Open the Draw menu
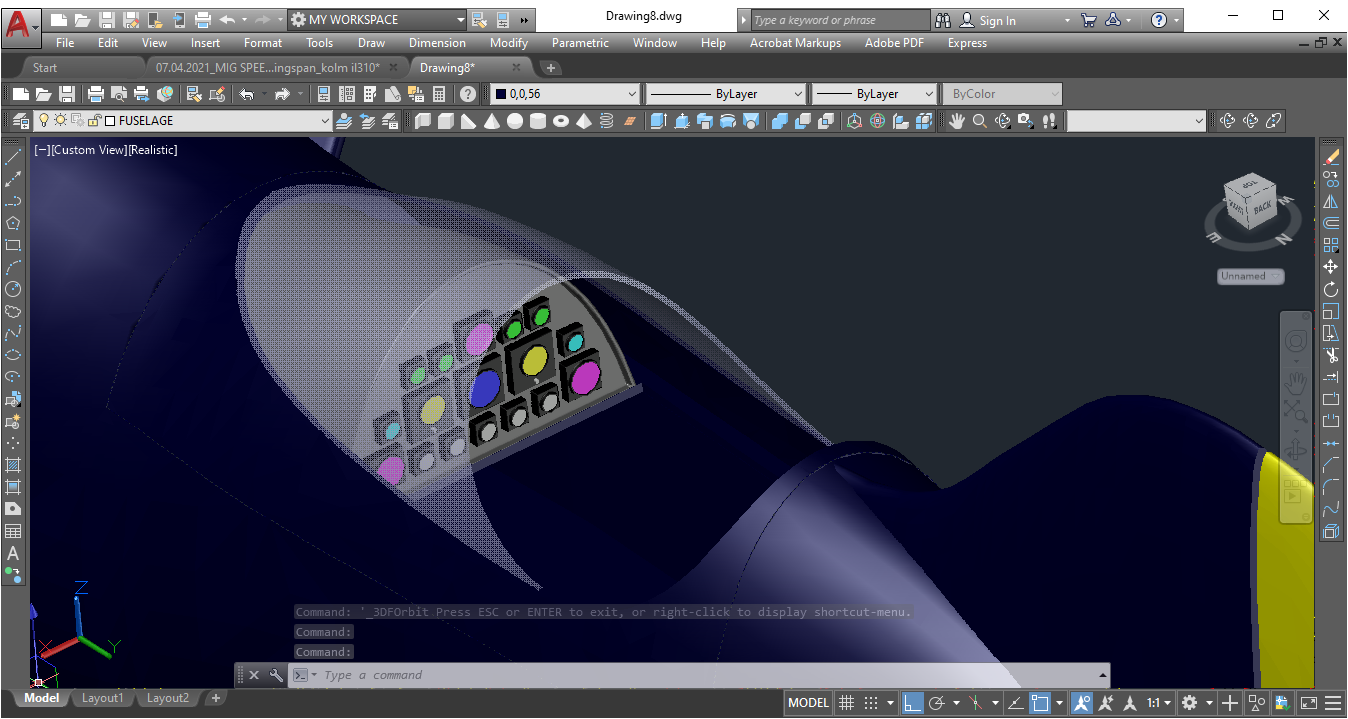 tap(371, 43)
